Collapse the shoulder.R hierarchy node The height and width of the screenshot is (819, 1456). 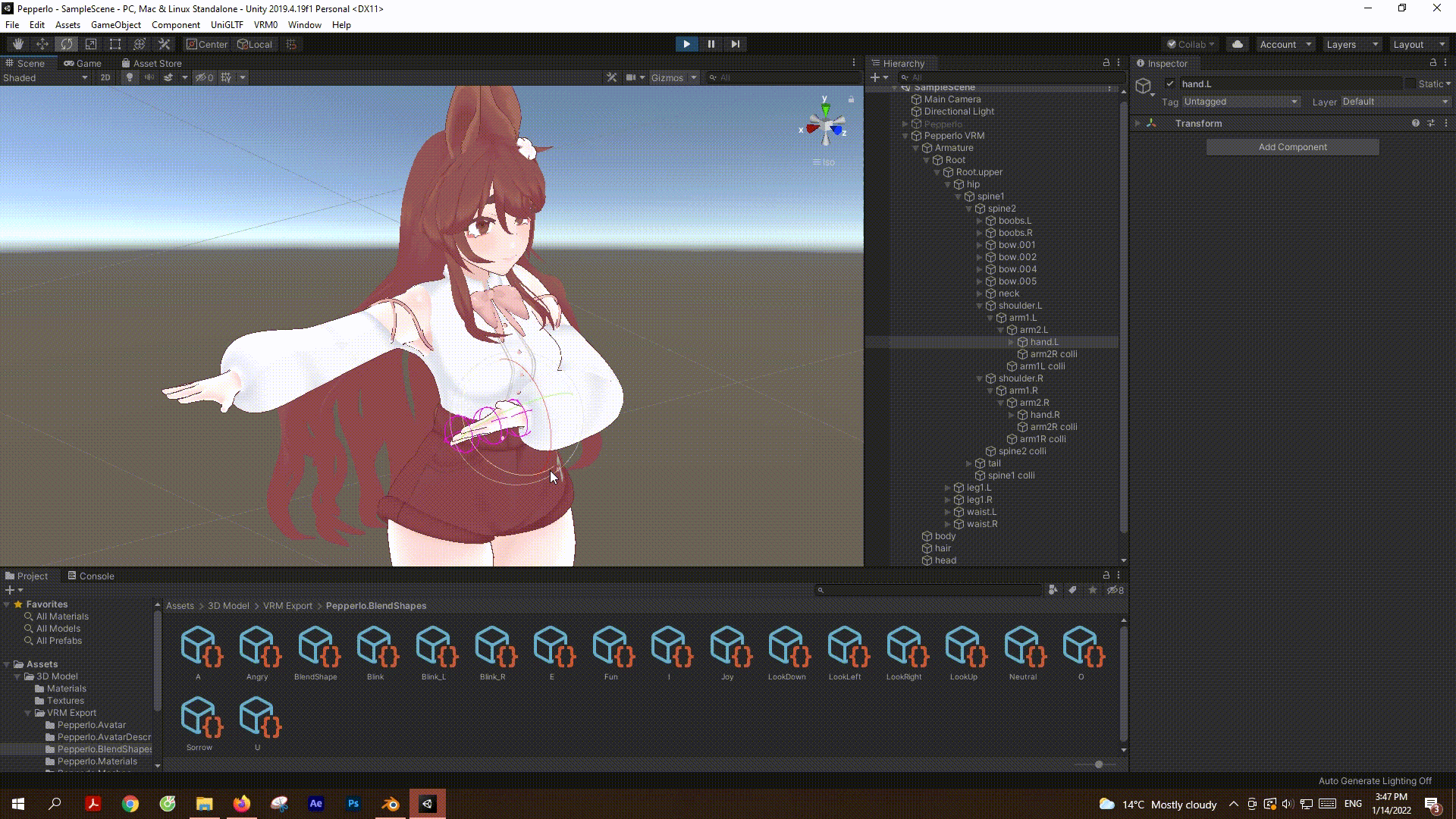coord(979,378)
